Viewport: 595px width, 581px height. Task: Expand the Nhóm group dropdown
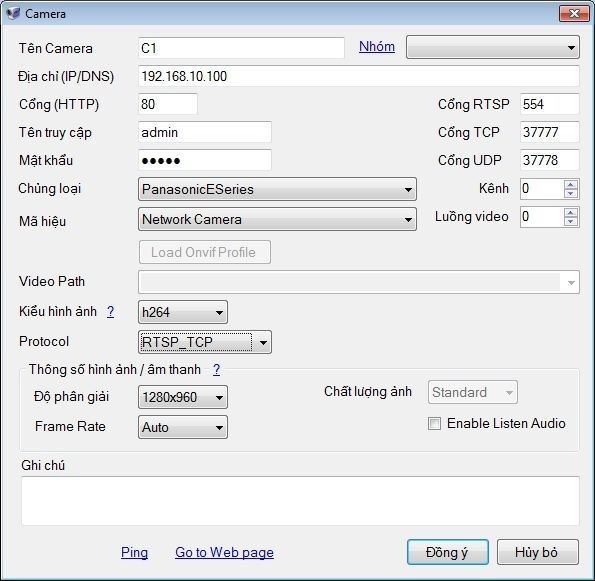[493, 47]
